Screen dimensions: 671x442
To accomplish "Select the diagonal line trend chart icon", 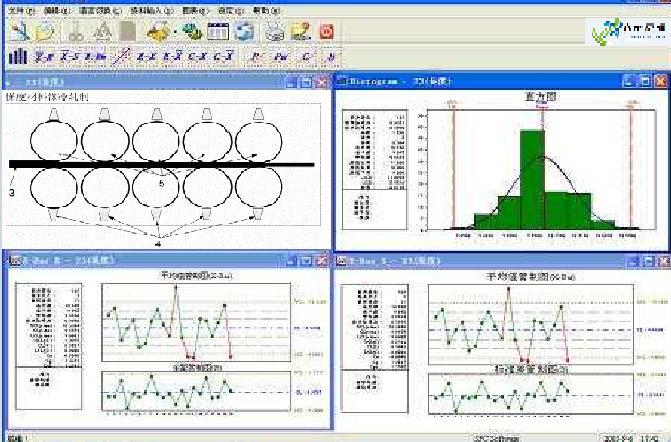I will 121,56.
